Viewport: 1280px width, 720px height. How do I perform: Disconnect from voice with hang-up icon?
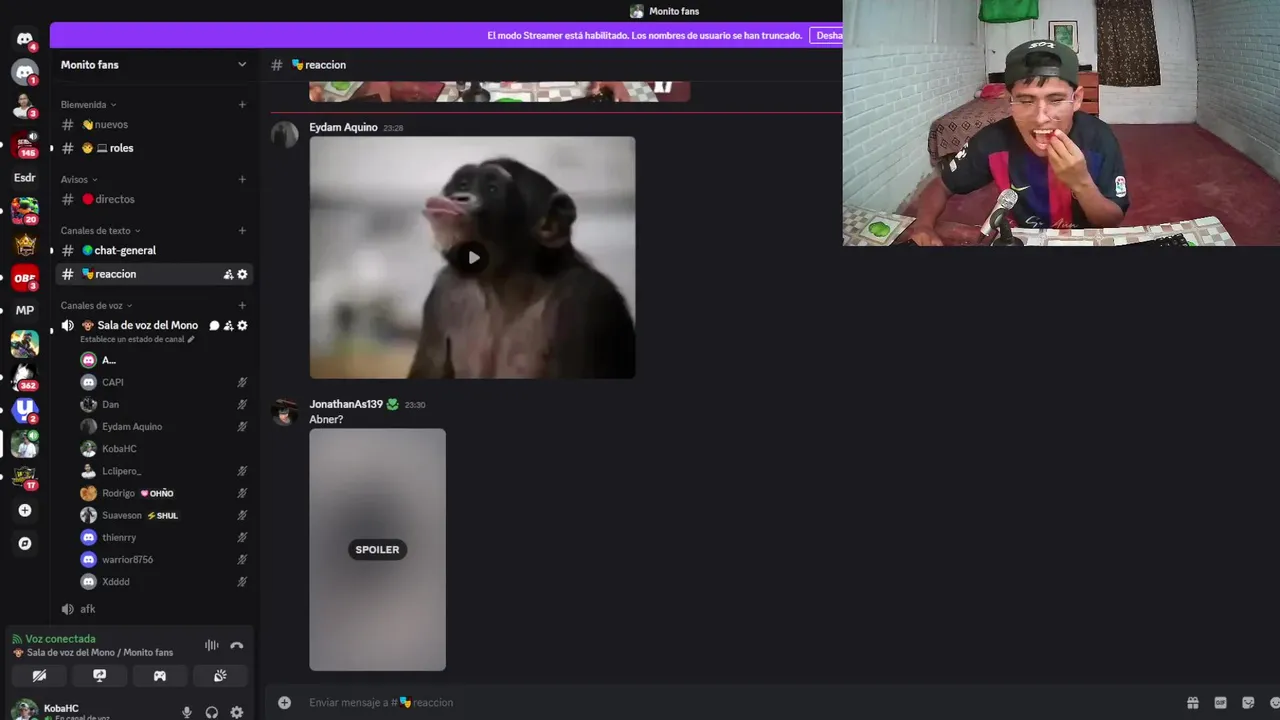click(x=237, y=646)
